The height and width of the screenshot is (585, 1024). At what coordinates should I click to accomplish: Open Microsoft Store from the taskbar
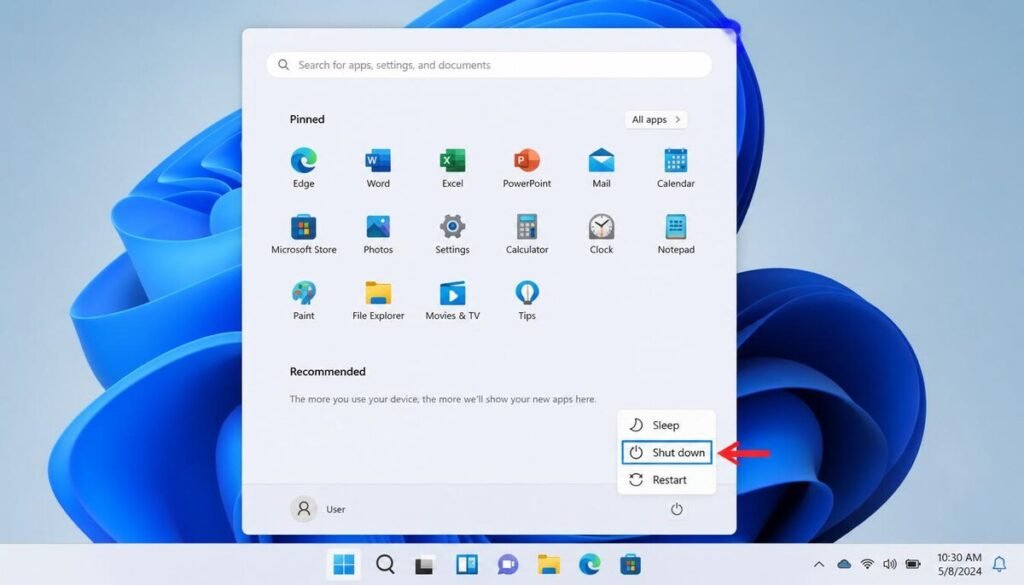pos(630,564)
